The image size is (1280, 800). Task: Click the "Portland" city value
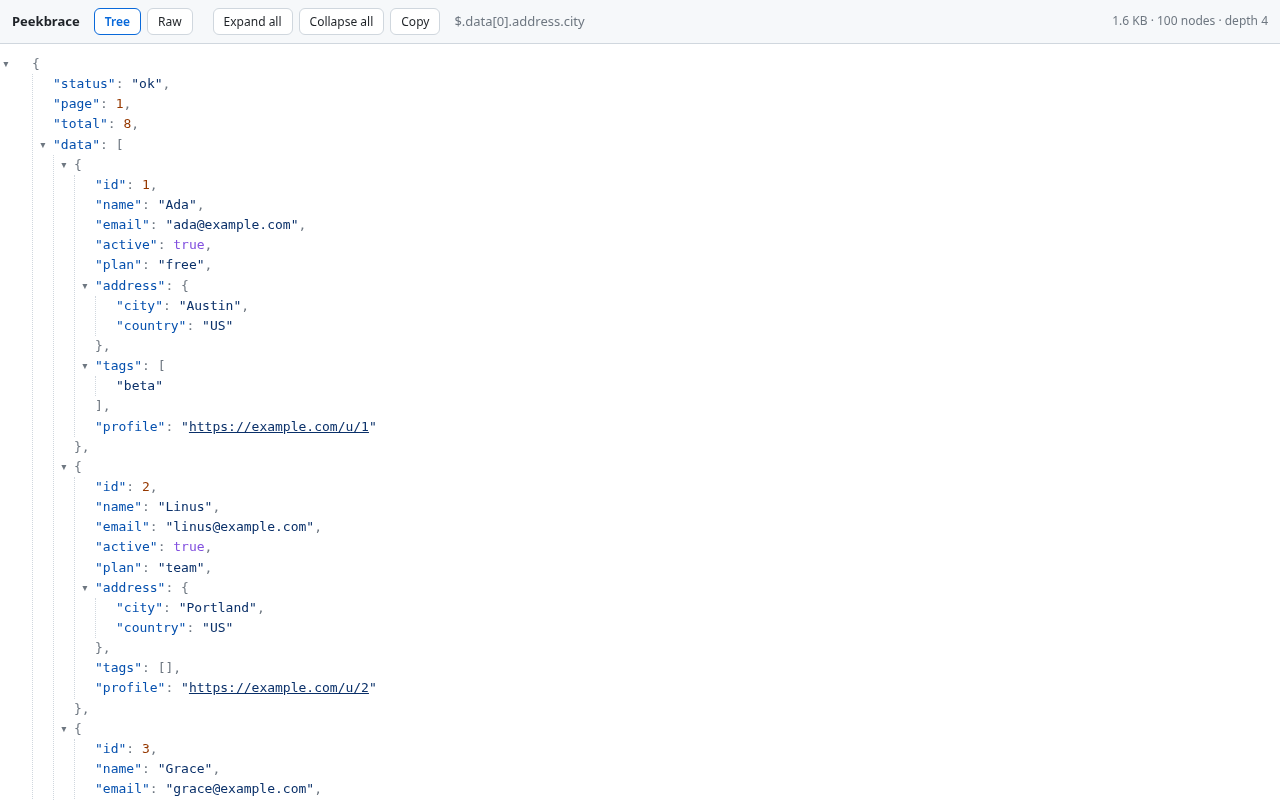coord(218,607)
